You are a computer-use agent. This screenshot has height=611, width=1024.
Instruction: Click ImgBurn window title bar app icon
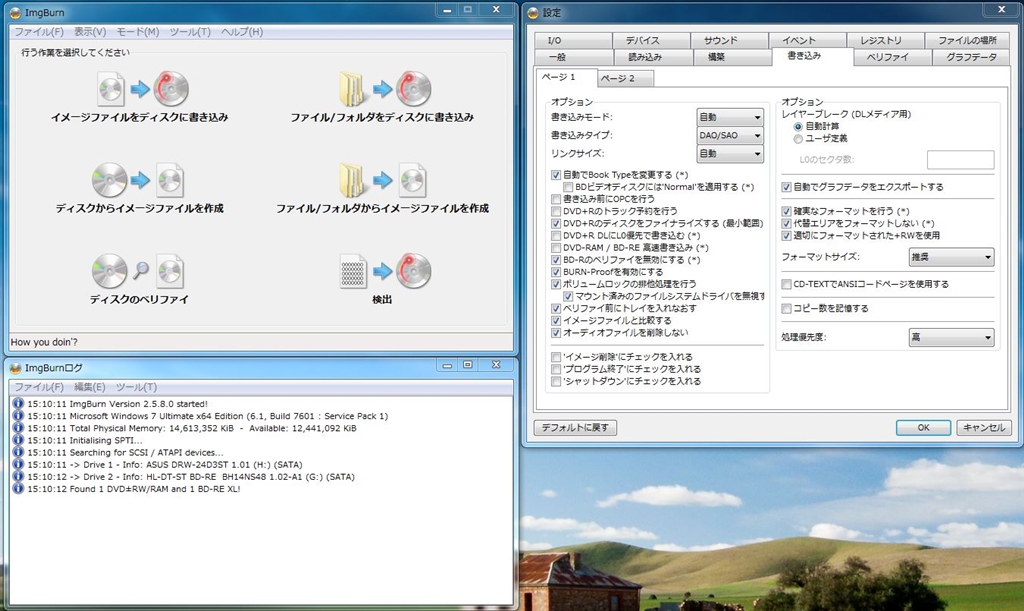(x=16, y=12)
